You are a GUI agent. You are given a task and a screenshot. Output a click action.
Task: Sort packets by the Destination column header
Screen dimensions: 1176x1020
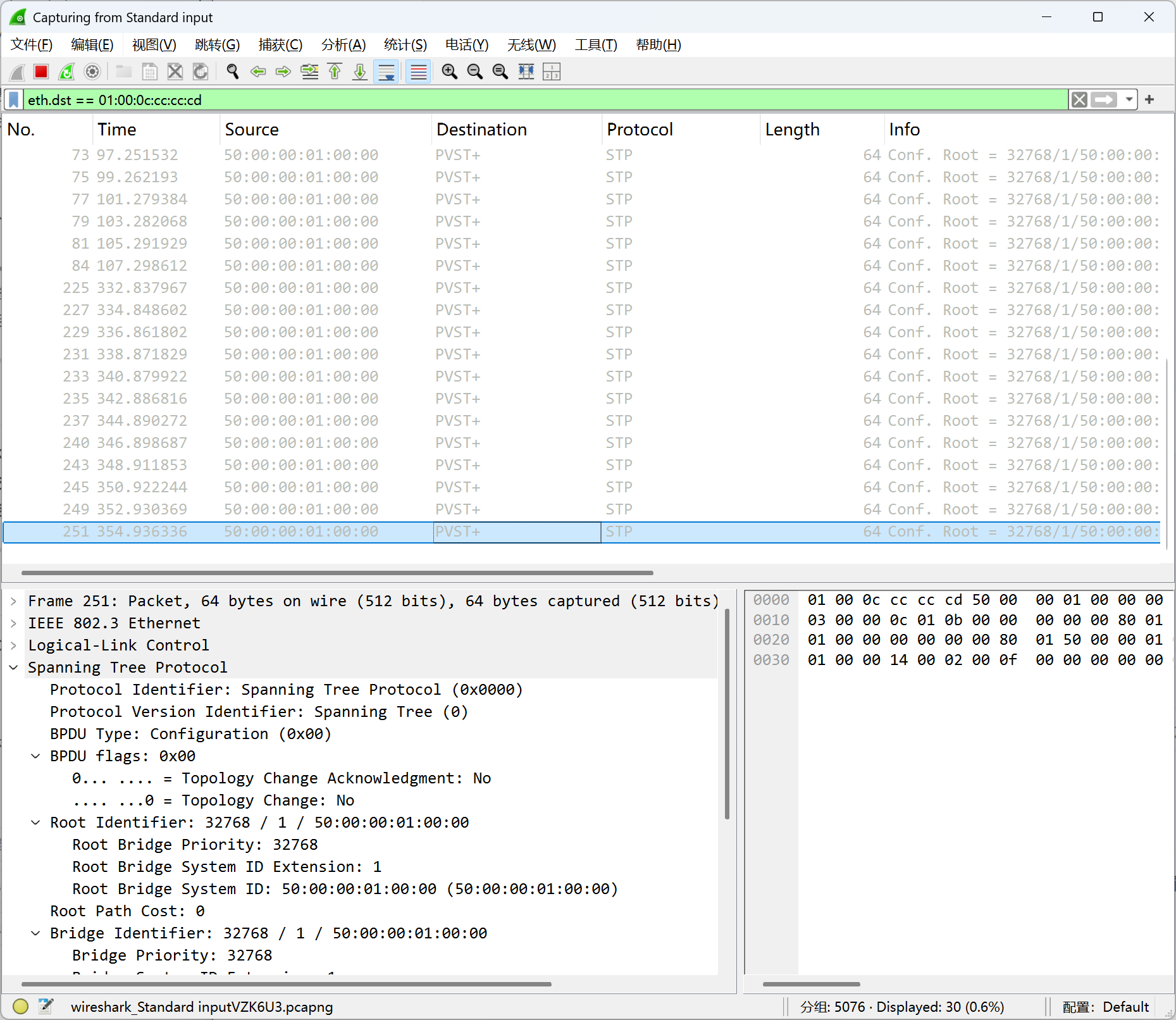click(517, 130)
